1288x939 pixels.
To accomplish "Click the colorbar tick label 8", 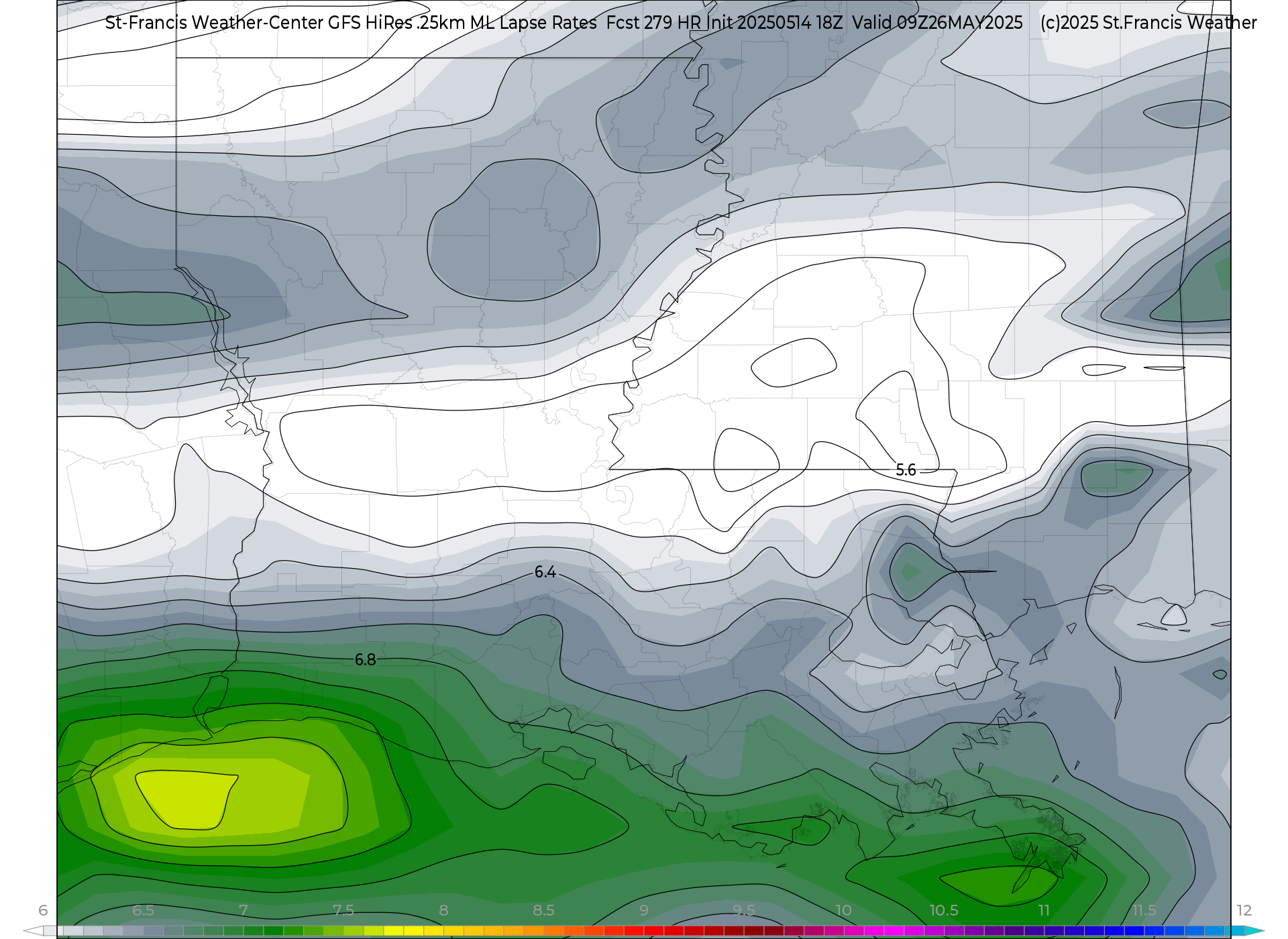I will point(443,910).
